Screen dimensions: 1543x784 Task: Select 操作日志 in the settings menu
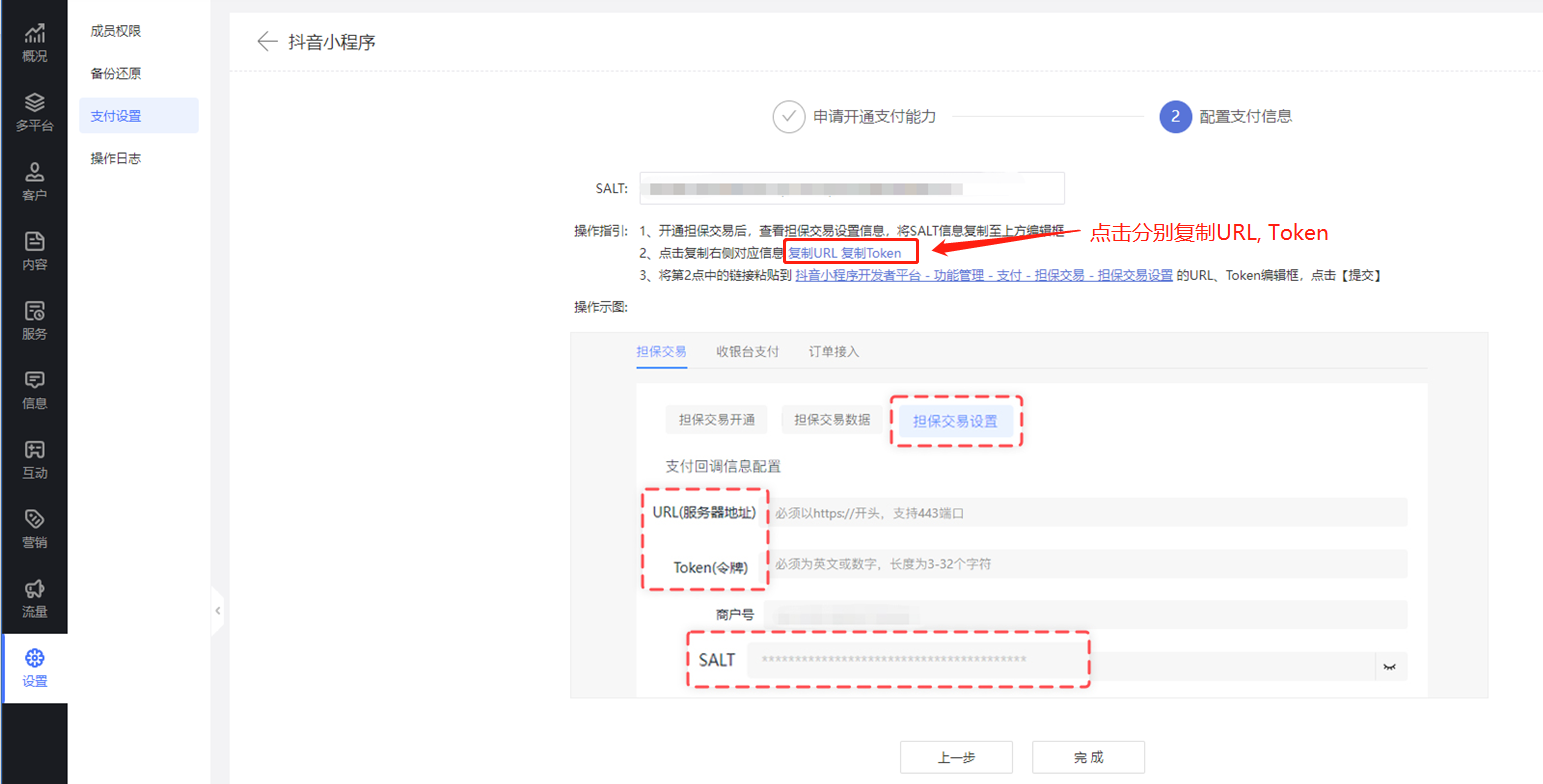click(x=116, y=158)
